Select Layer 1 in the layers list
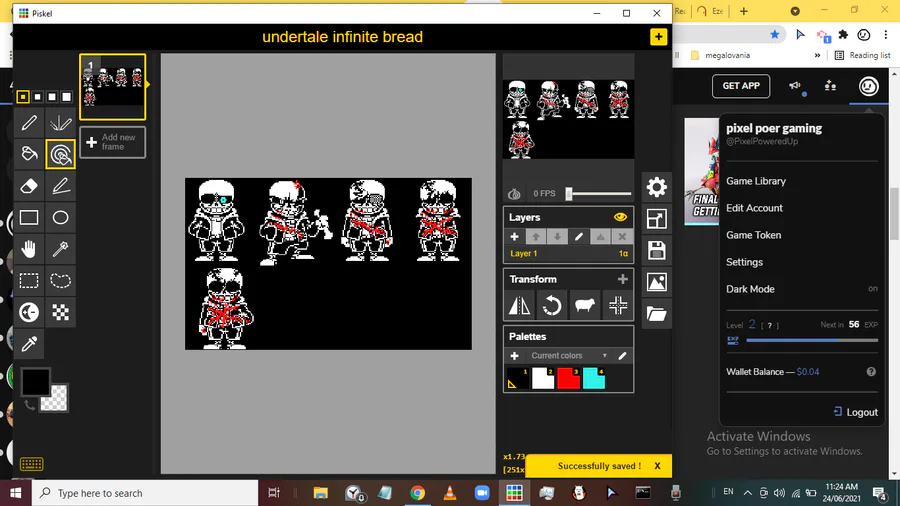This screenshot has height=506, width=900. 568,253
